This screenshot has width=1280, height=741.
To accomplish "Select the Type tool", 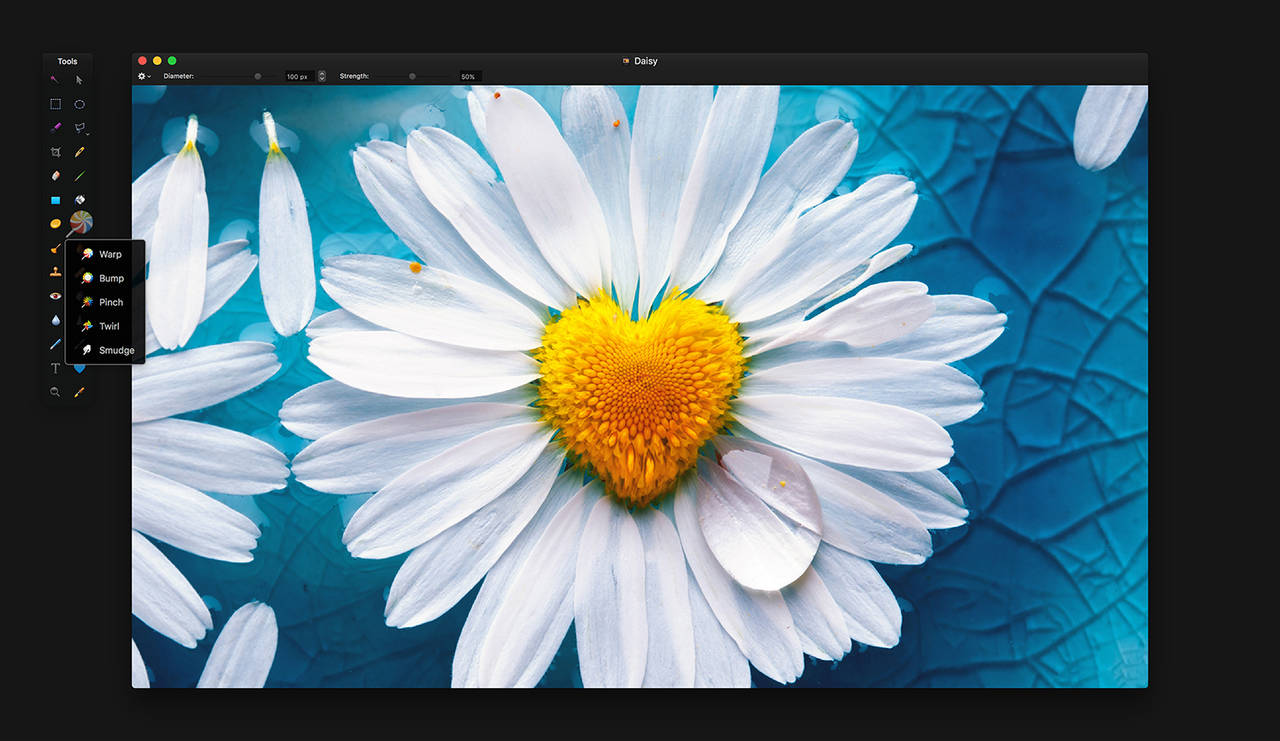I will point(55,368).
